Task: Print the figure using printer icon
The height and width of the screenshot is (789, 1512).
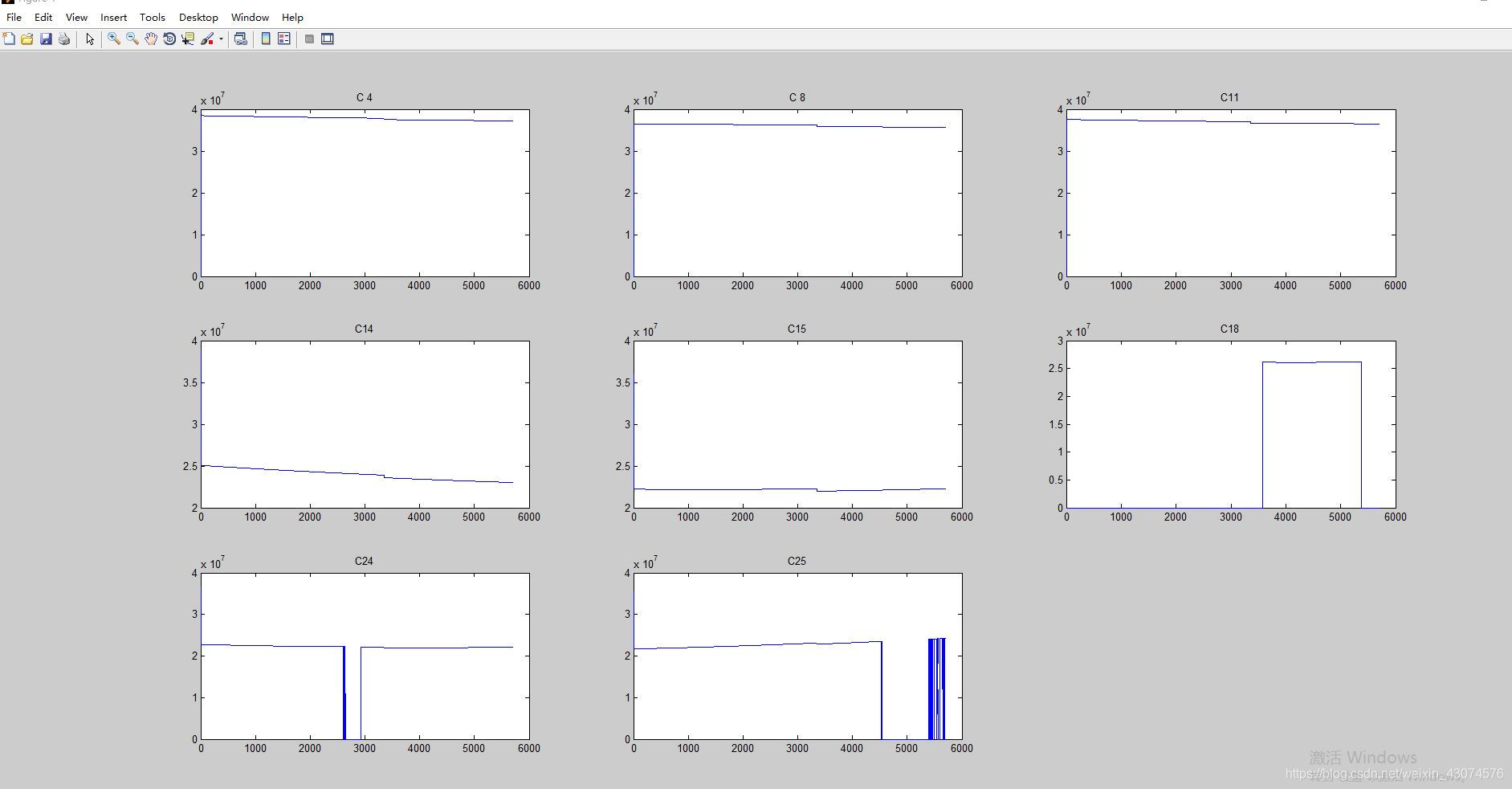Action: click(64, 39)
